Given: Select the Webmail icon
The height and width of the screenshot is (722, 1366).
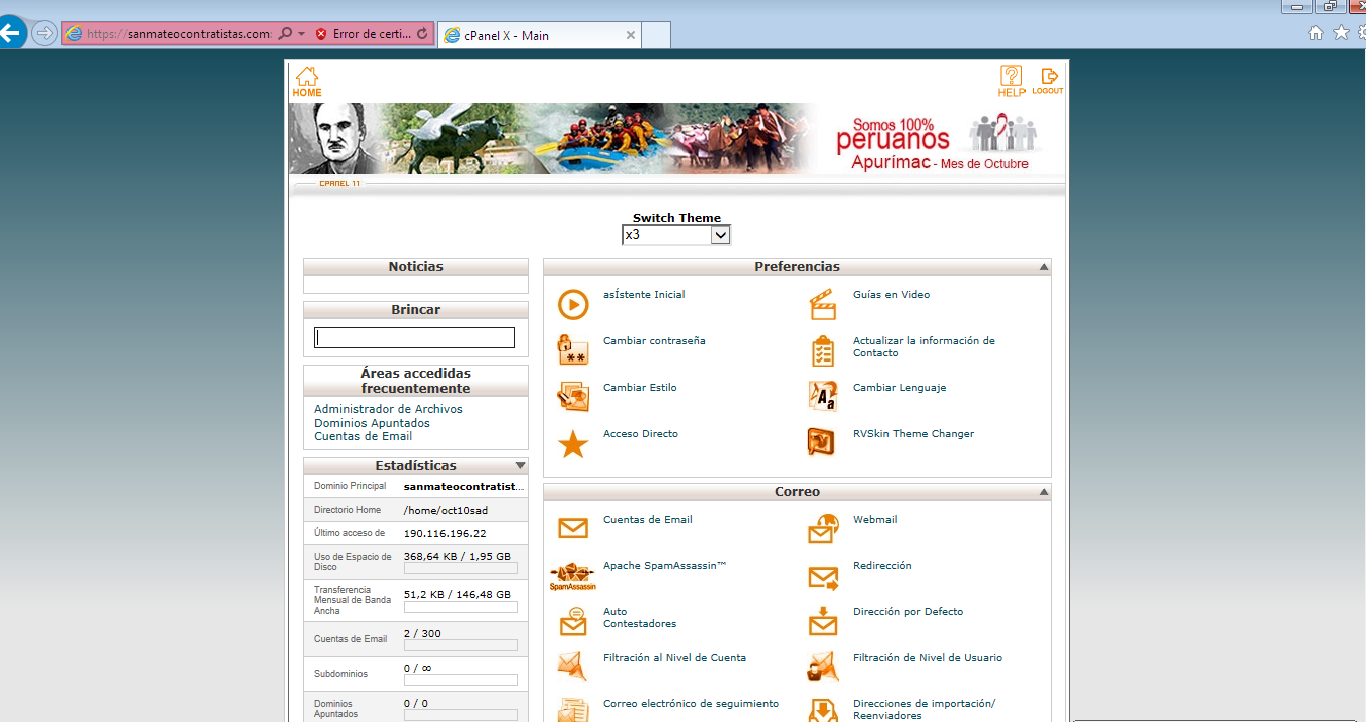Looking at the screenshot, I should click(822, 528).
